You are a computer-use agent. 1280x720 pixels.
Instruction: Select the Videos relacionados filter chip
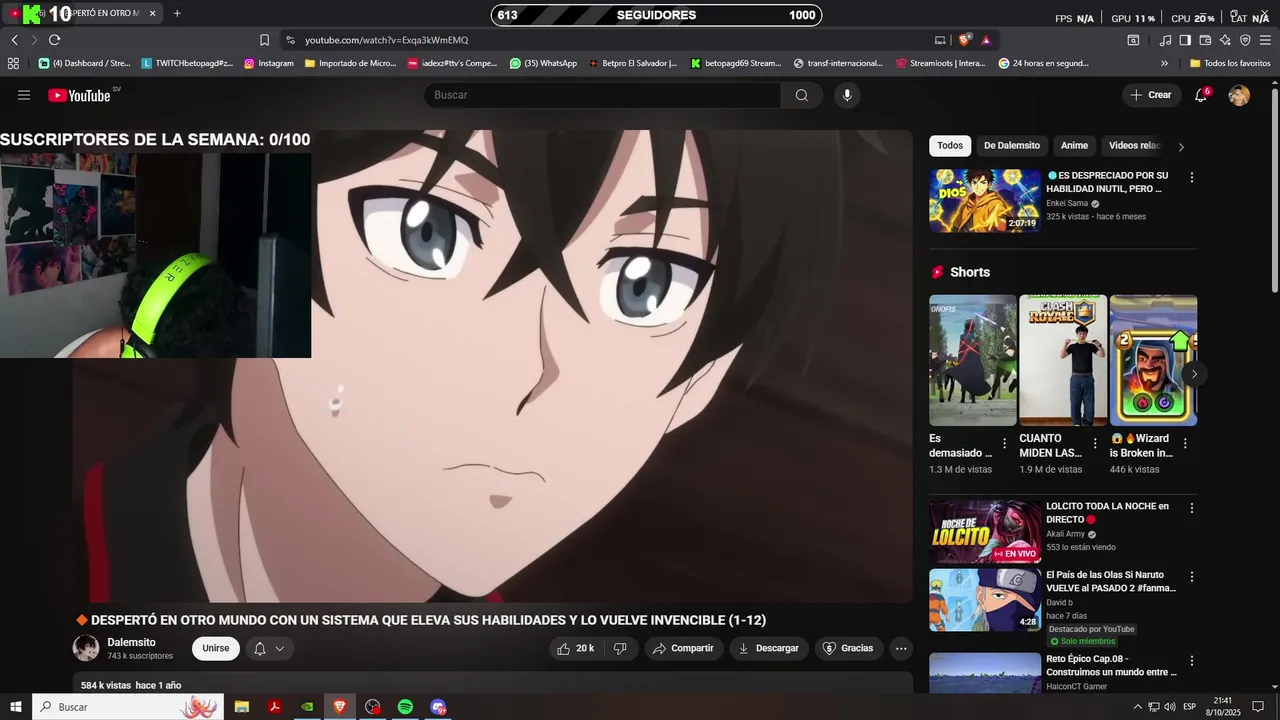pyautogui.click(x=1134, y=146)
